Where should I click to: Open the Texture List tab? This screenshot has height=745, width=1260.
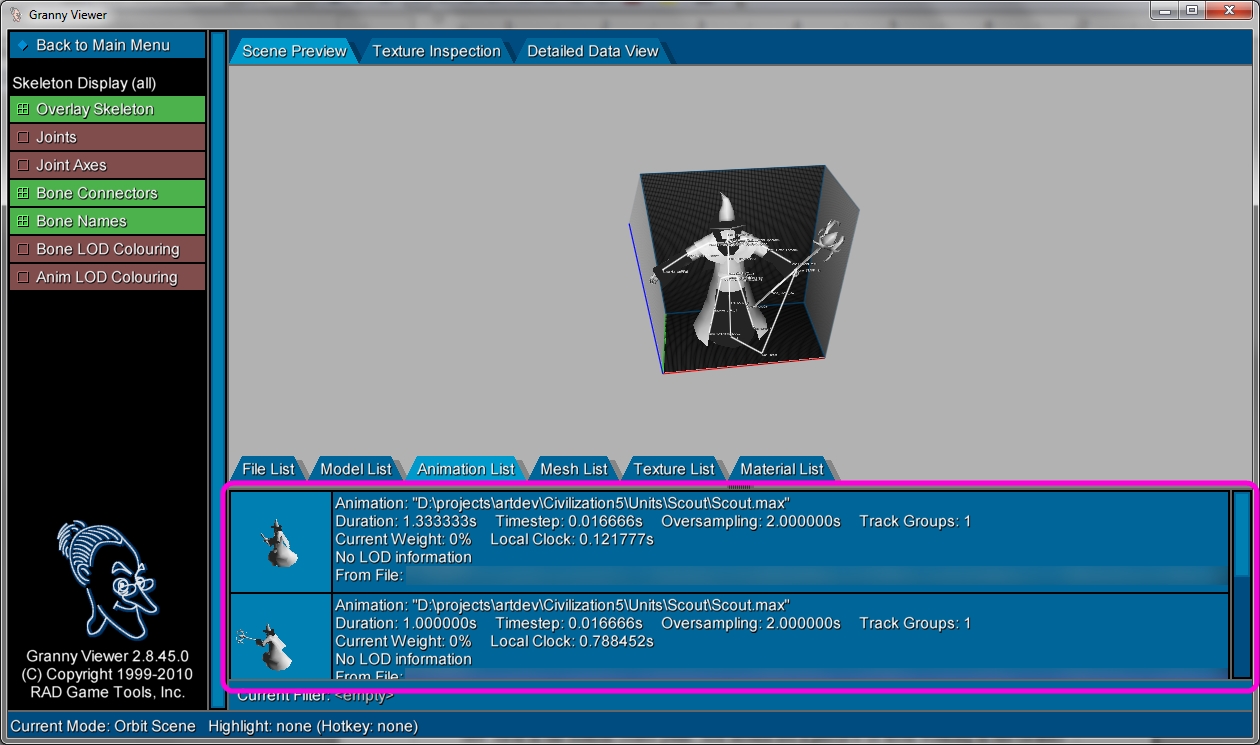point(674,469)
